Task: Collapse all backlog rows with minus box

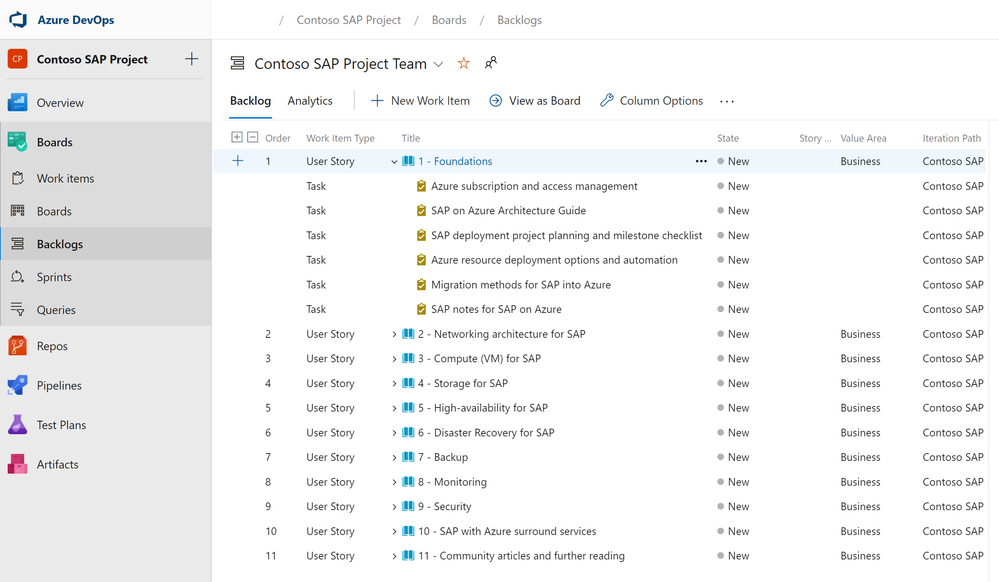Action: 253,138
